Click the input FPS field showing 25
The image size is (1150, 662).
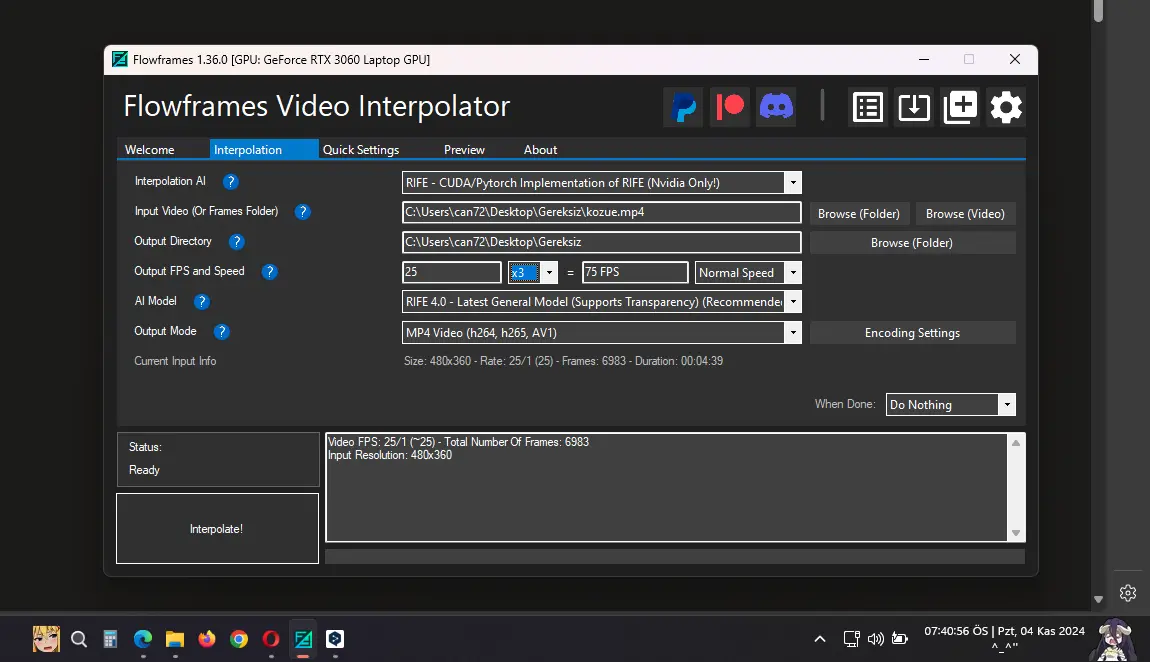click(452, 272)
